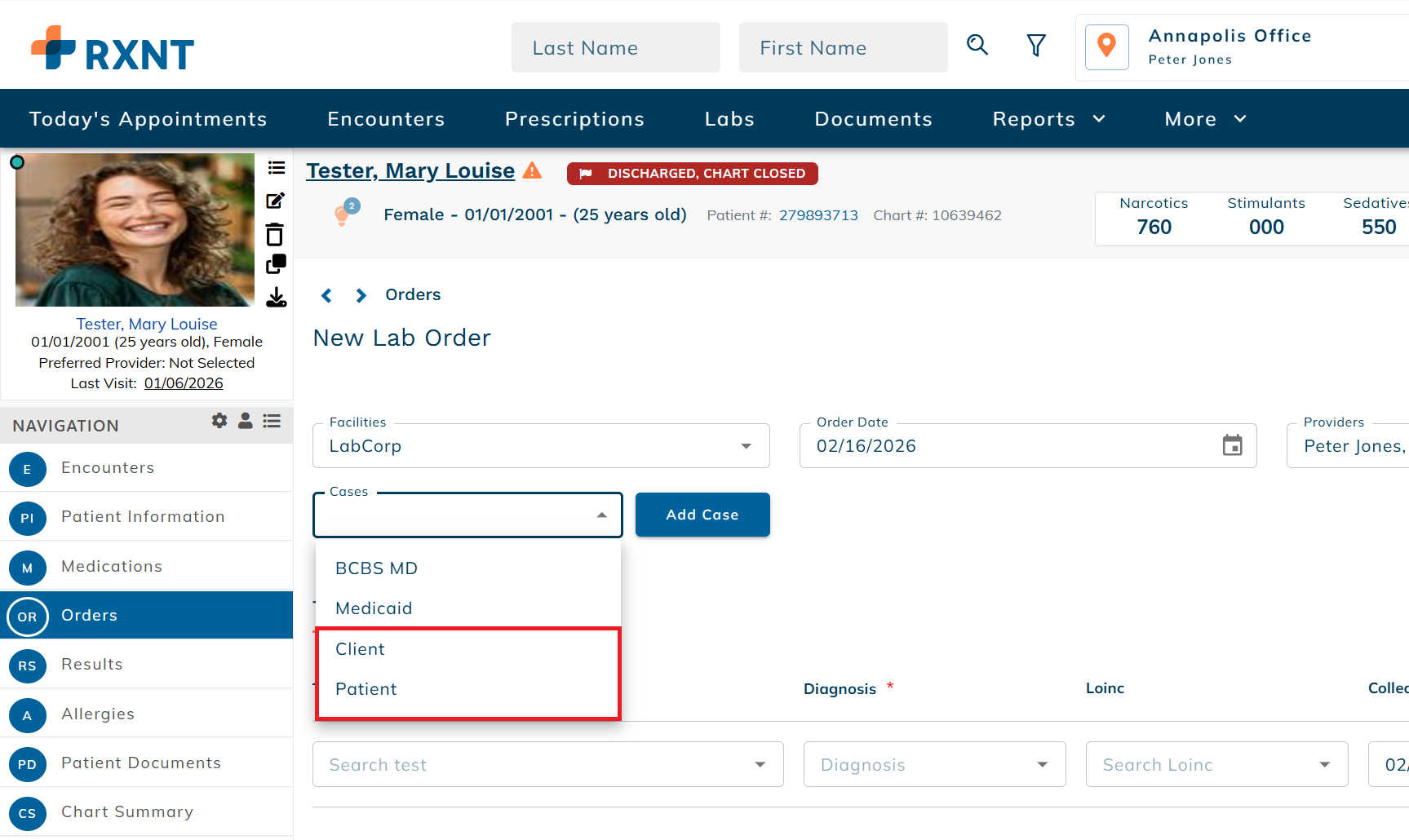Click the orange patient alert warning icon
This screenshot has height=840, width=1409.
pos(532,170)
